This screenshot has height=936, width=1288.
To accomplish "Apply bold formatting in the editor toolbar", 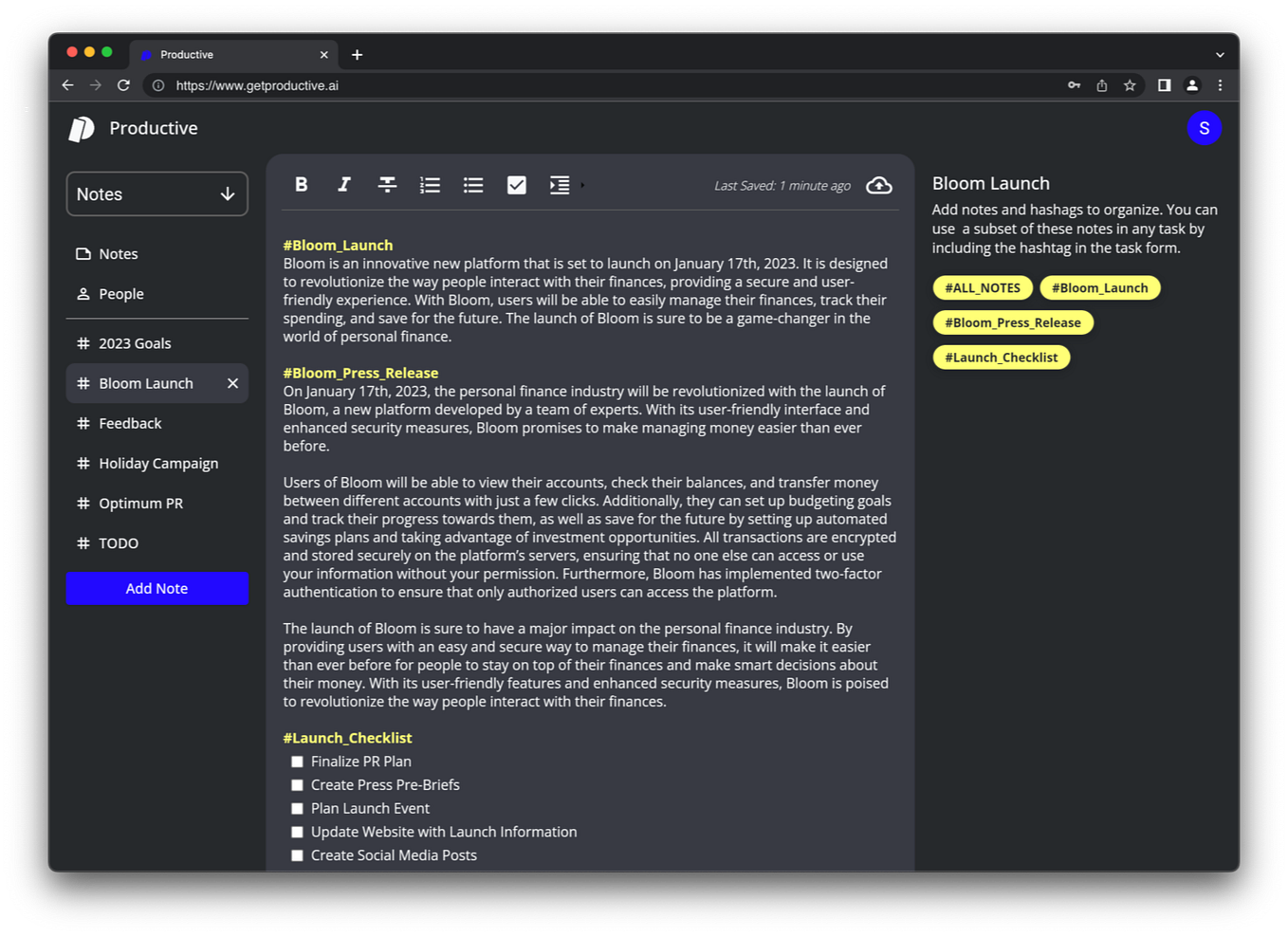I will (301, 185).
